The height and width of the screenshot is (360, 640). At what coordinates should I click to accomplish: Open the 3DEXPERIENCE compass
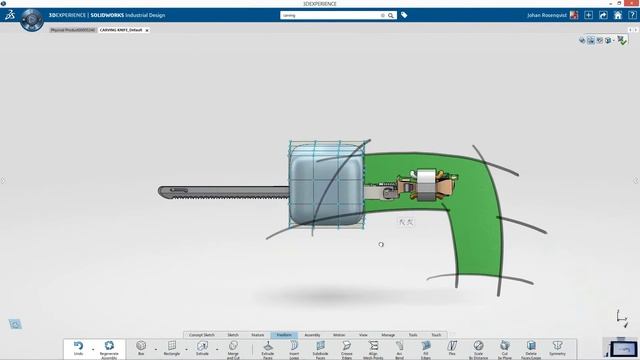[x=32, y=20]
